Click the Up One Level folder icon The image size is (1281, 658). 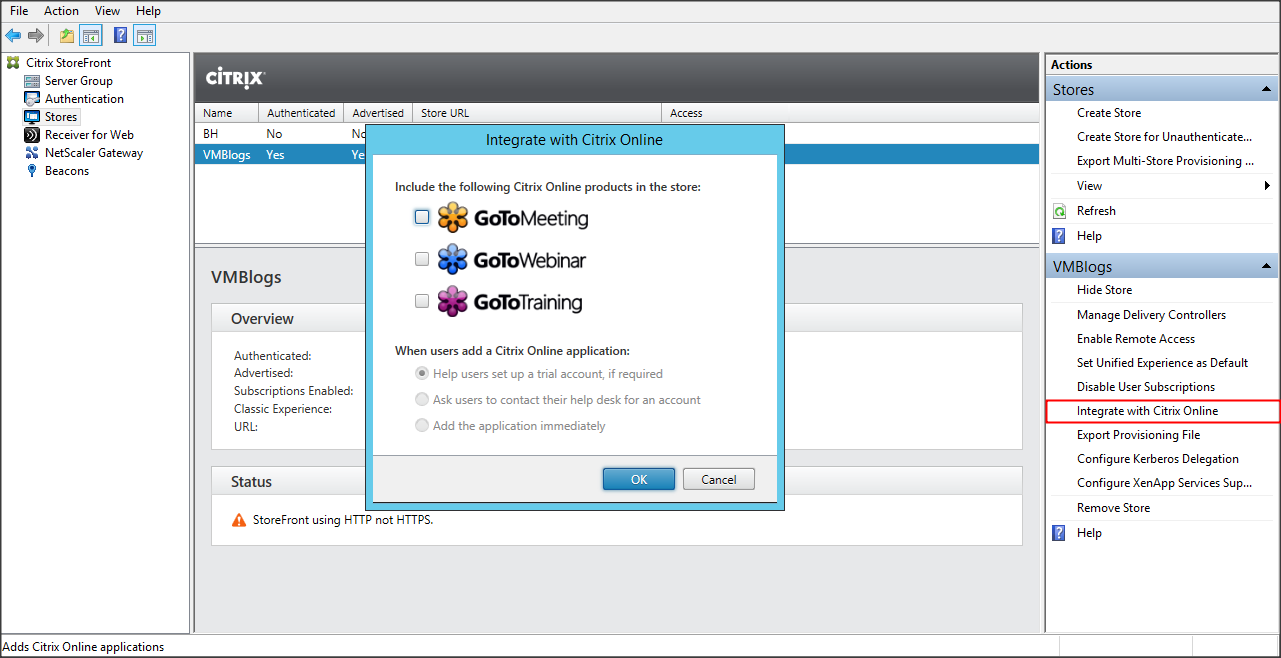point(66,36)
